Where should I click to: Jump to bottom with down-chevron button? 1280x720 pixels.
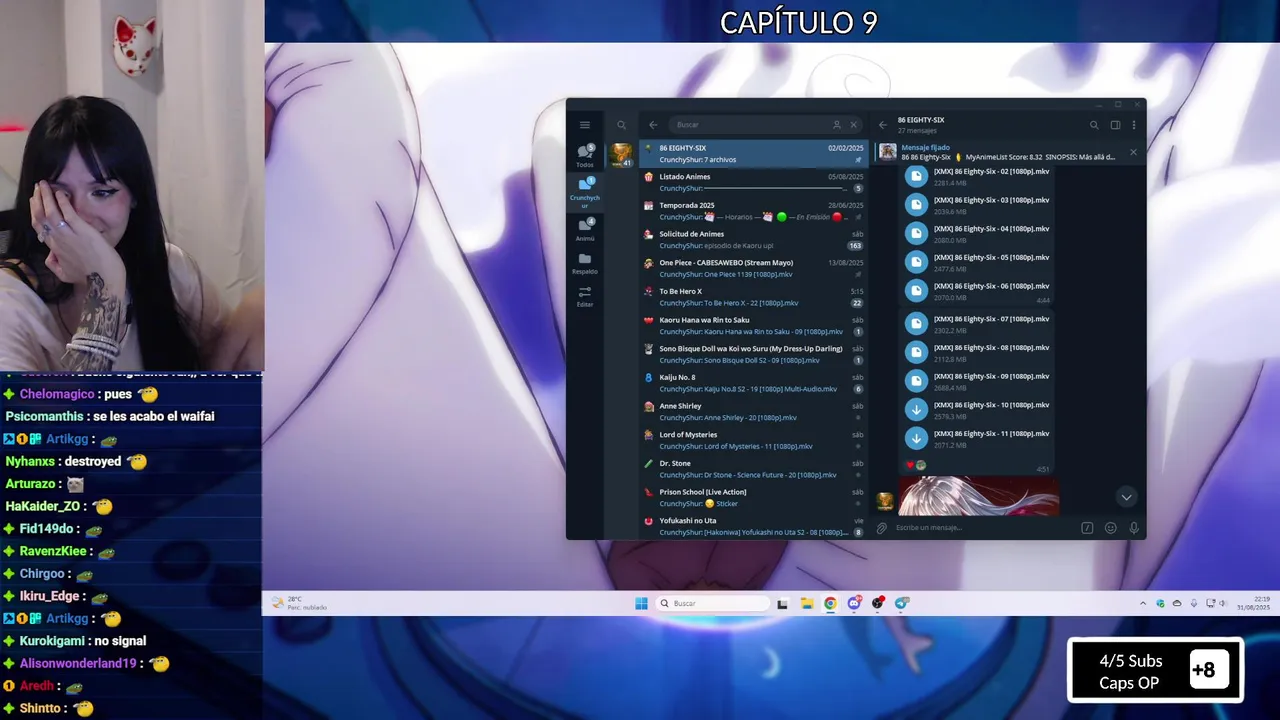point(1126,497)
